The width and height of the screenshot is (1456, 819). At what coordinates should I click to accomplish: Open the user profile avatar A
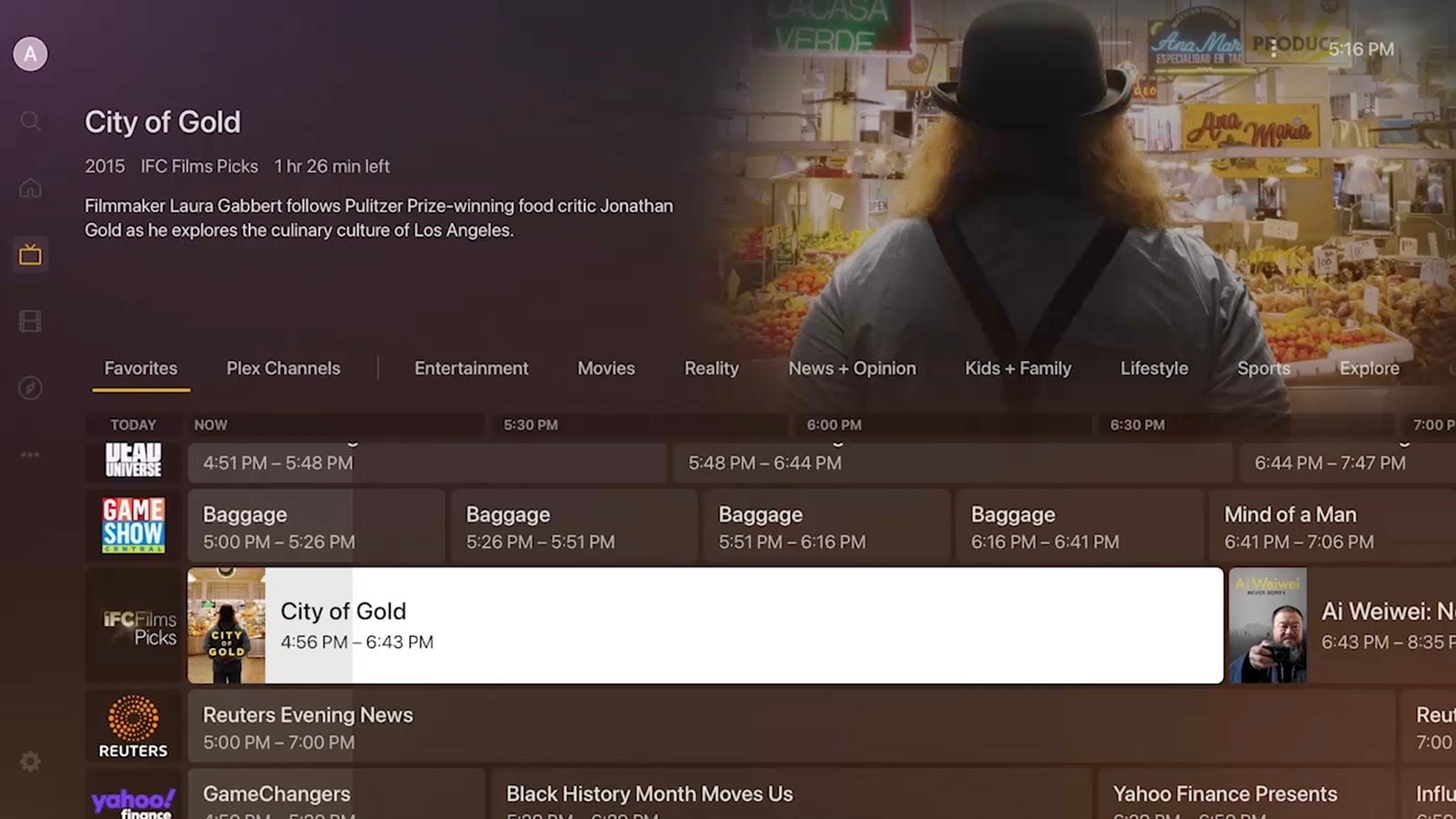tap(30, 55)
